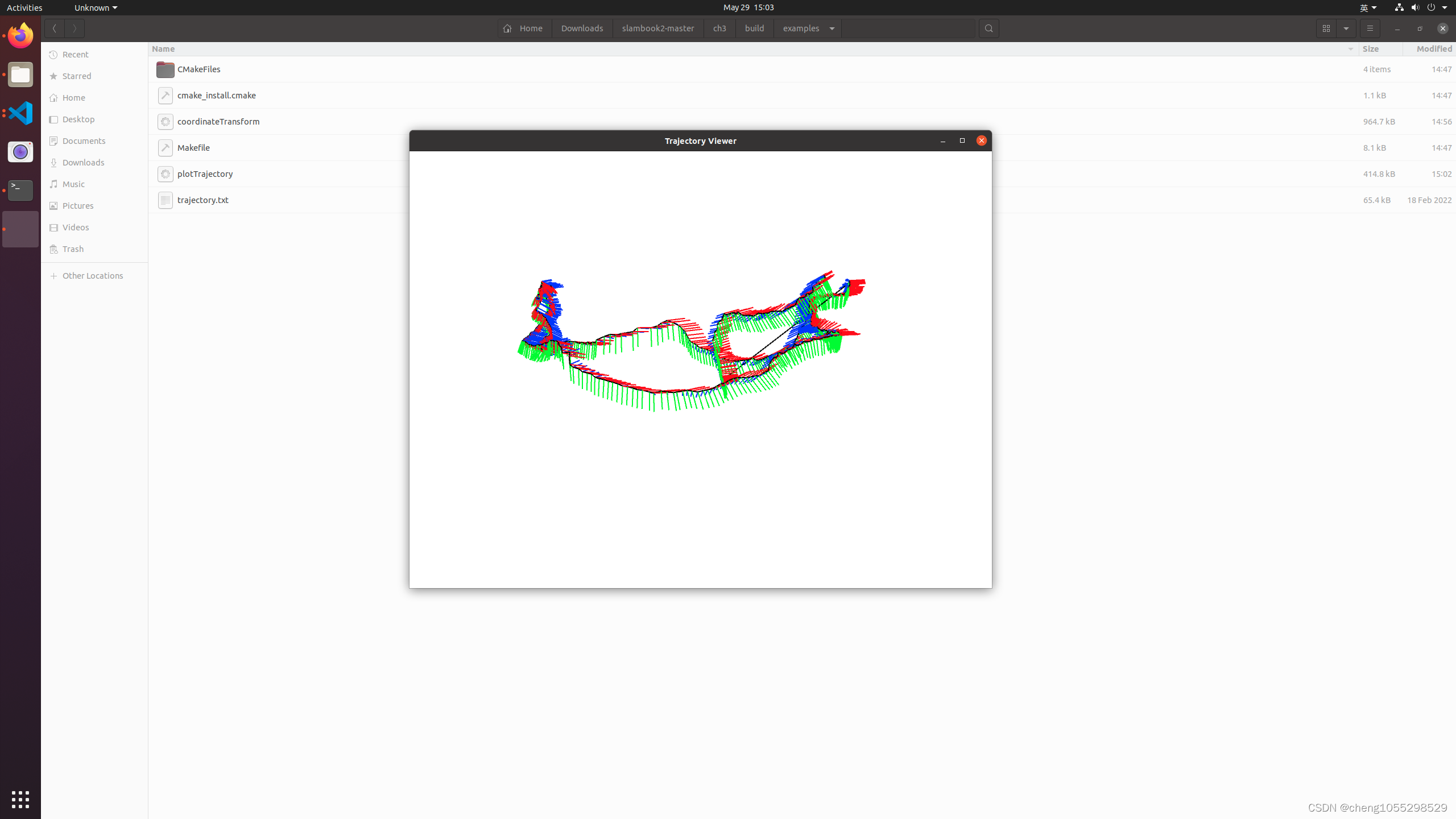Expand the examples breadcrumb dropdown
1456x819 pixels.
coord(831,28)
